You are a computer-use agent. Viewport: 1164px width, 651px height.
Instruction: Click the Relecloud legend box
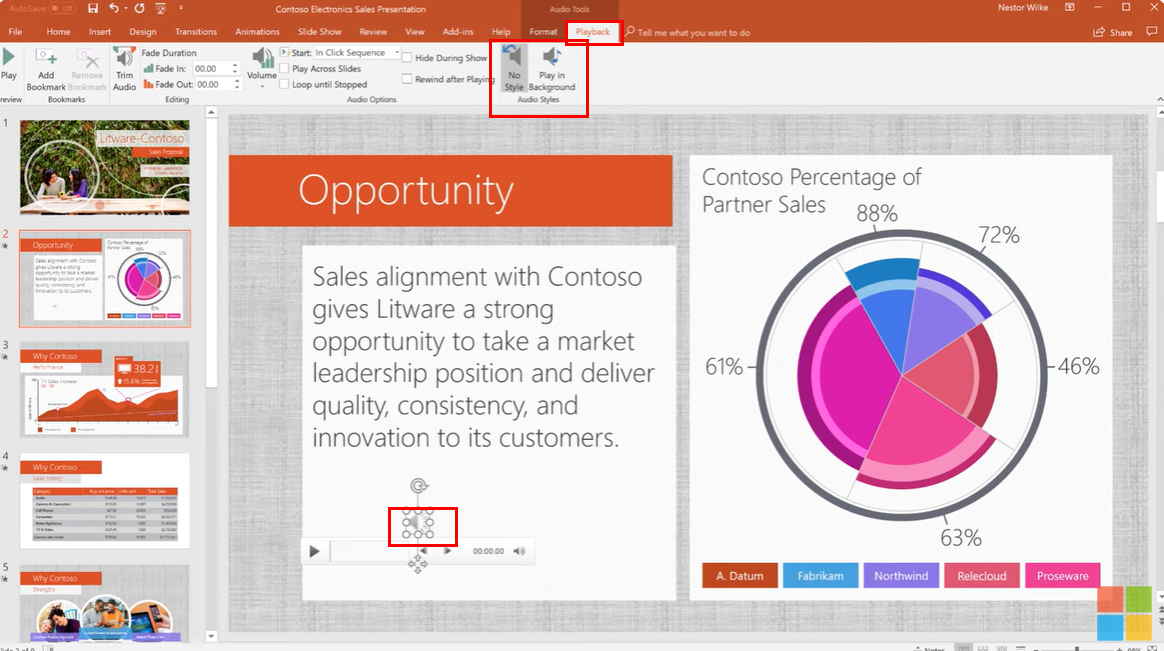[x=981, y=575]
